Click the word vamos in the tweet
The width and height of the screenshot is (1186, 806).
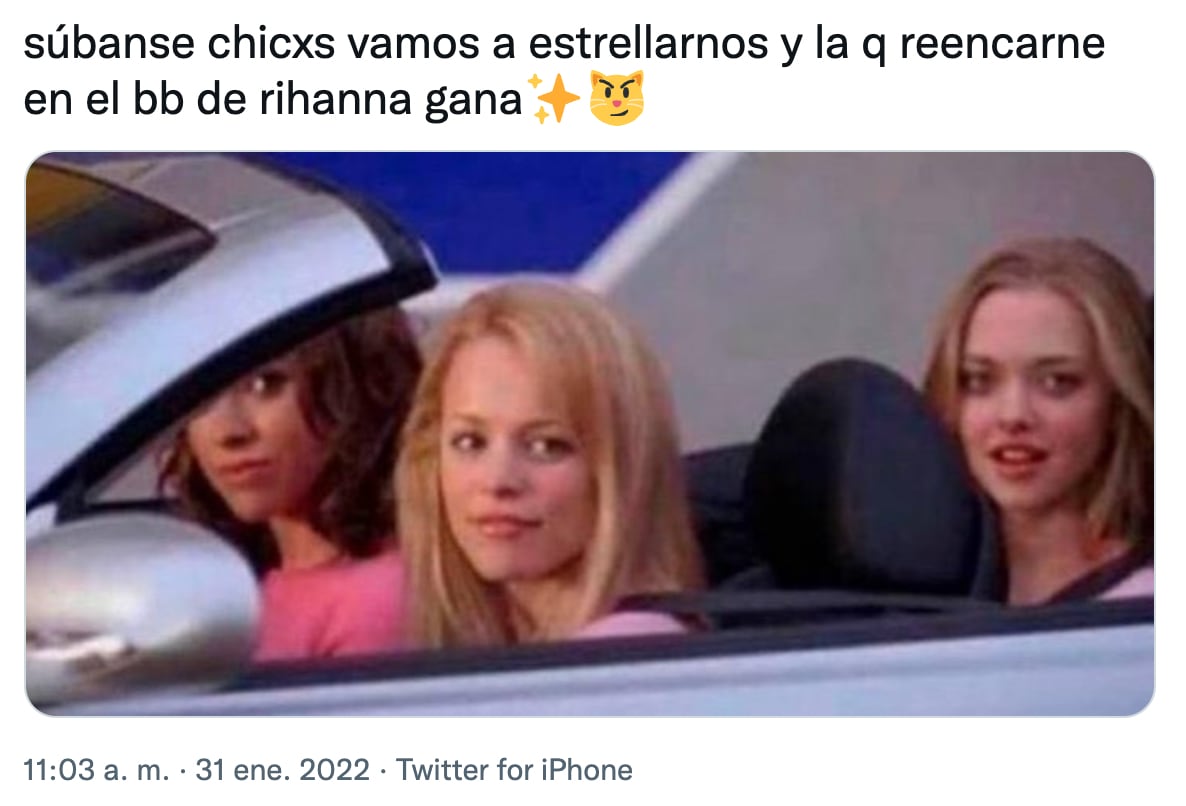[414, 45]
